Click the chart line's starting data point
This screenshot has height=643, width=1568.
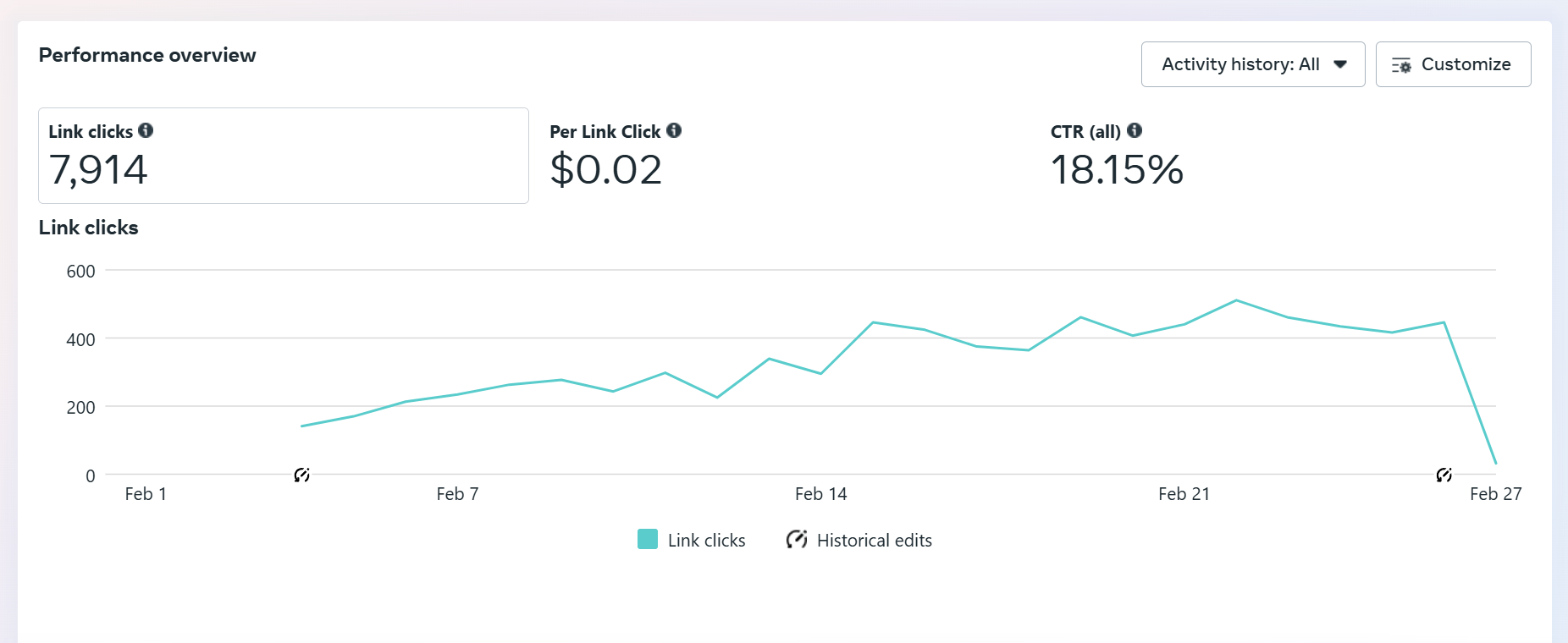tap(302, 426)
